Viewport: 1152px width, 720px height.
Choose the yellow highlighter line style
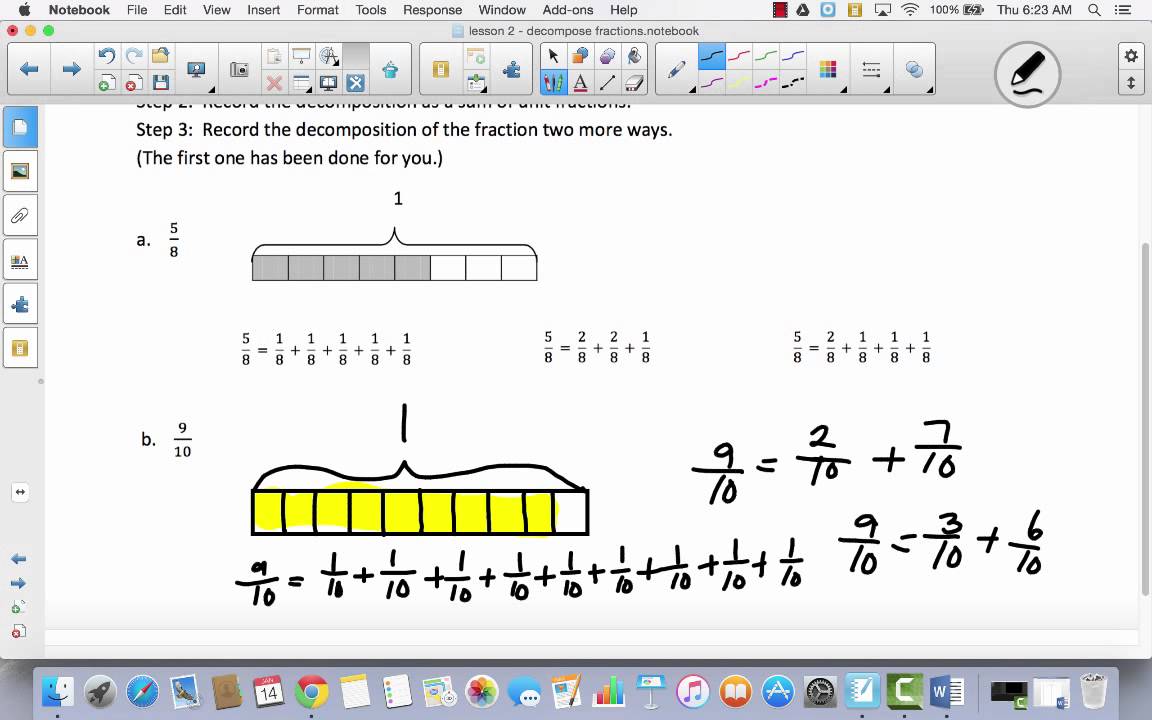click(x=738, y=82)
